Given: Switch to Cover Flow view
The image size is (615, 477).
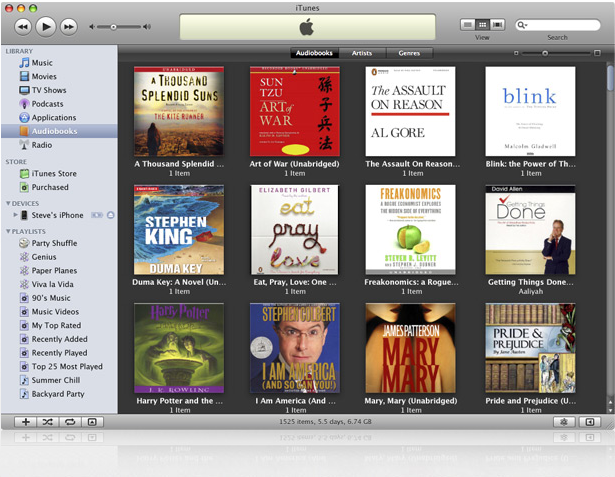Looking at the screenshot, I should (x=497, y=25).
